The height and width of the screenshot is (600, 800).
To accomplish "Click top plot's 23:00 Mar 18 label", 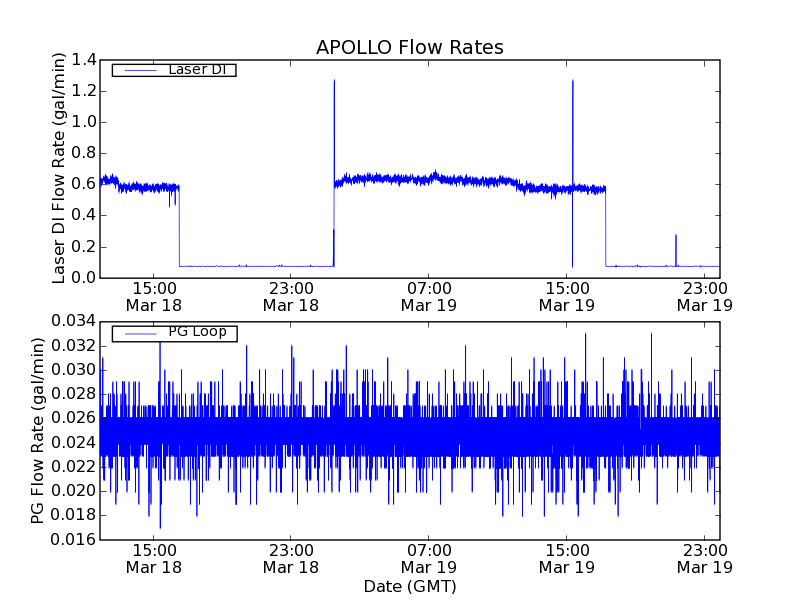I will point(291,297).
